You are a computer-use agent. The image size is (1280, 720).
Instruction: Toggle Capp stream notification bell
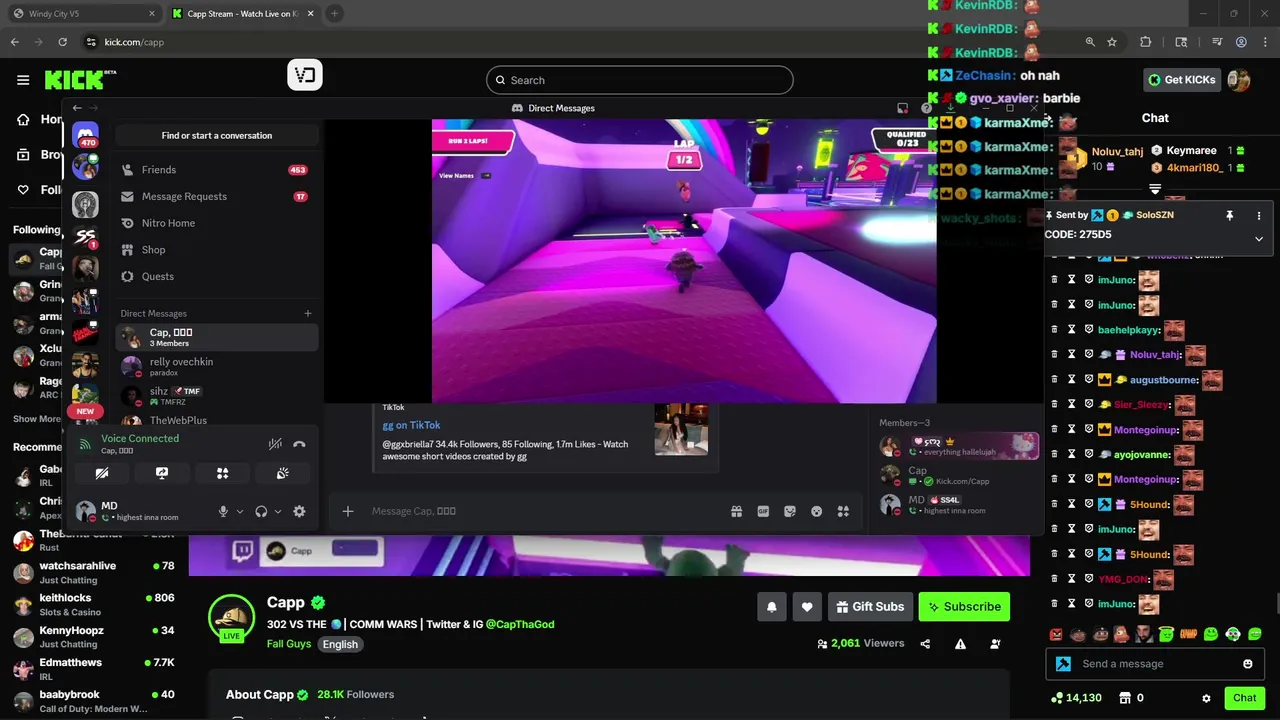pyautogui.click(x=772, y=606)
